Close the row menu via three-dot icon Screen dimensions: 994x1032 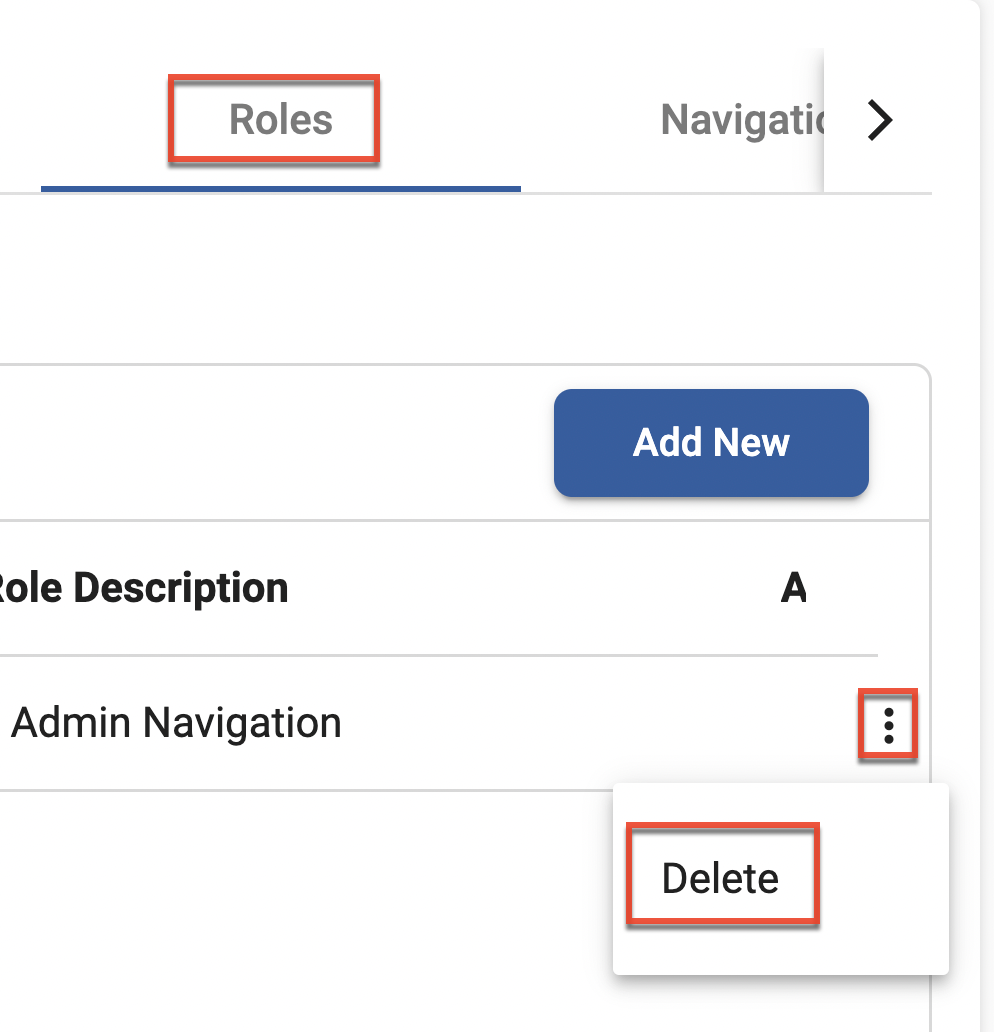coord(888,724)
